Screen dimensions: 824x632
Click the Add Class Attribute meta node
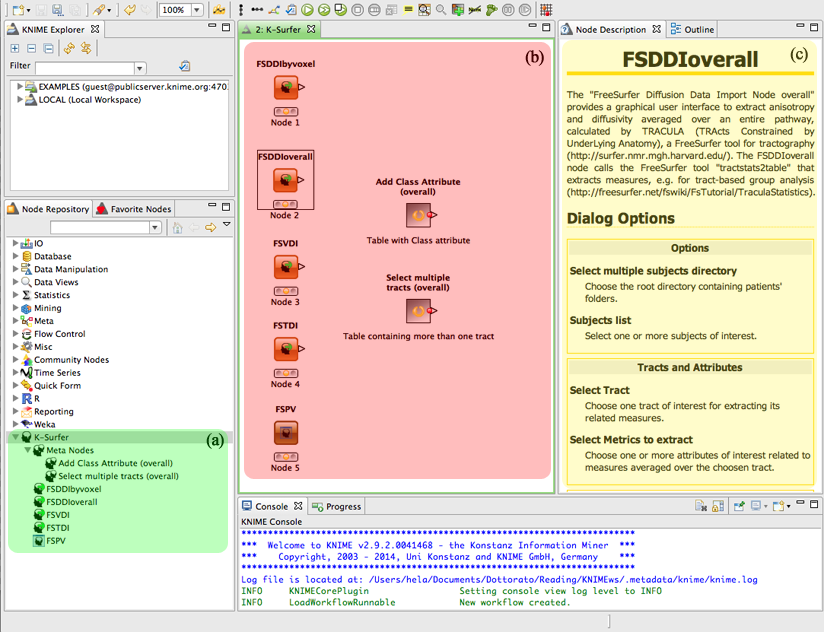pos(418,215)
